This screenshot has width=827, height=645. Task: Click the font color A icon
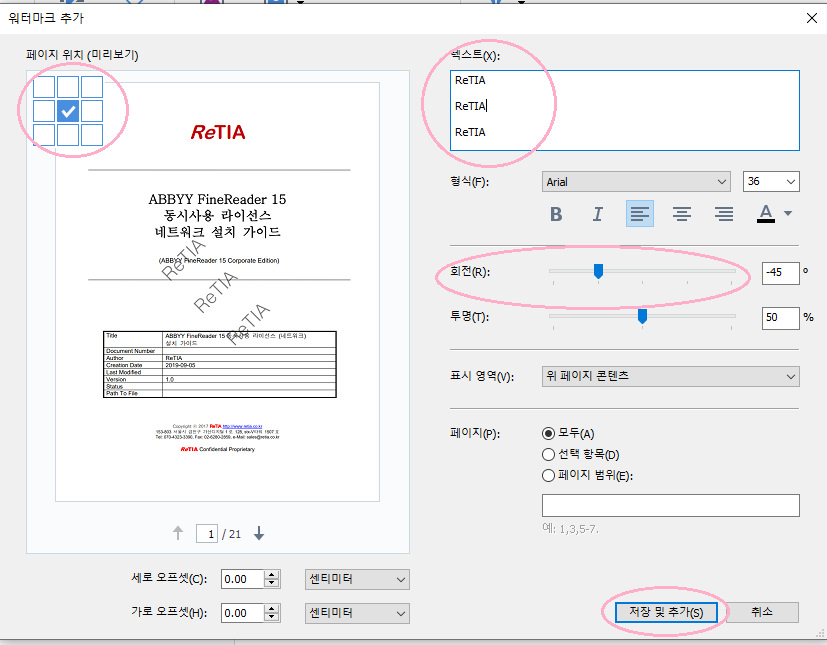766,214
